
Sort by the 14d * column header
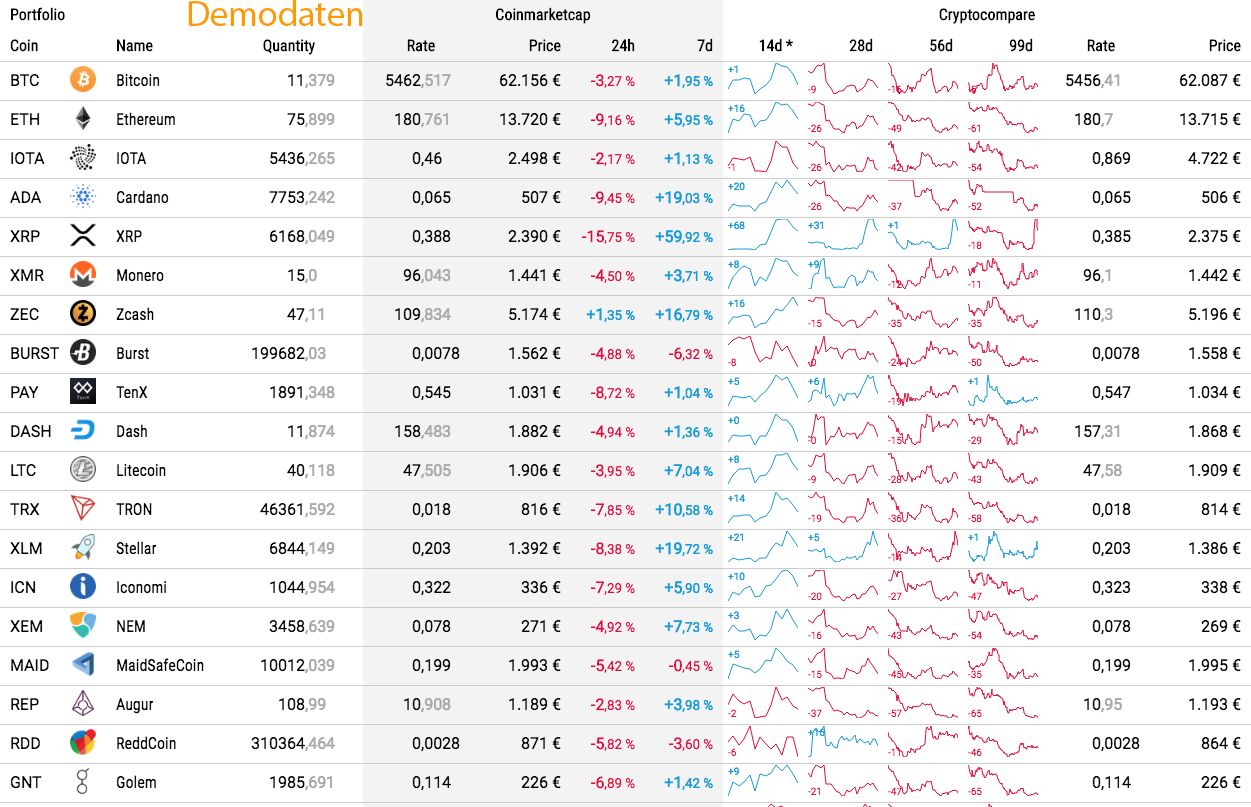point(775,46)
